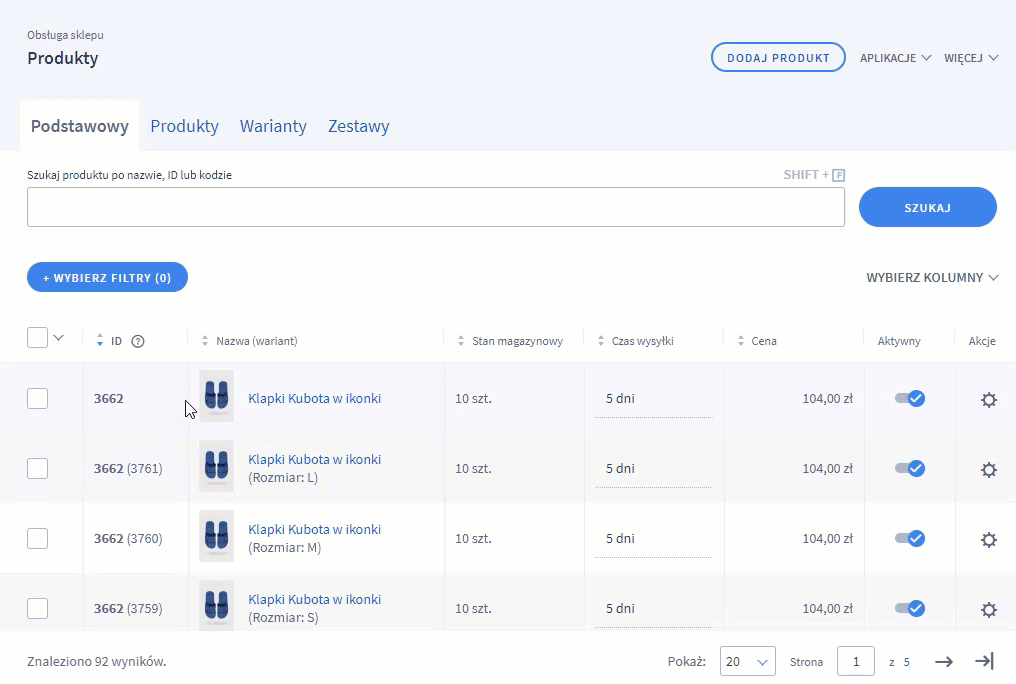Select checkbox for variant 3662 (3761)
Image resolution: width=1016 pixels, height=684 pixels.
(x=38, y=468)
